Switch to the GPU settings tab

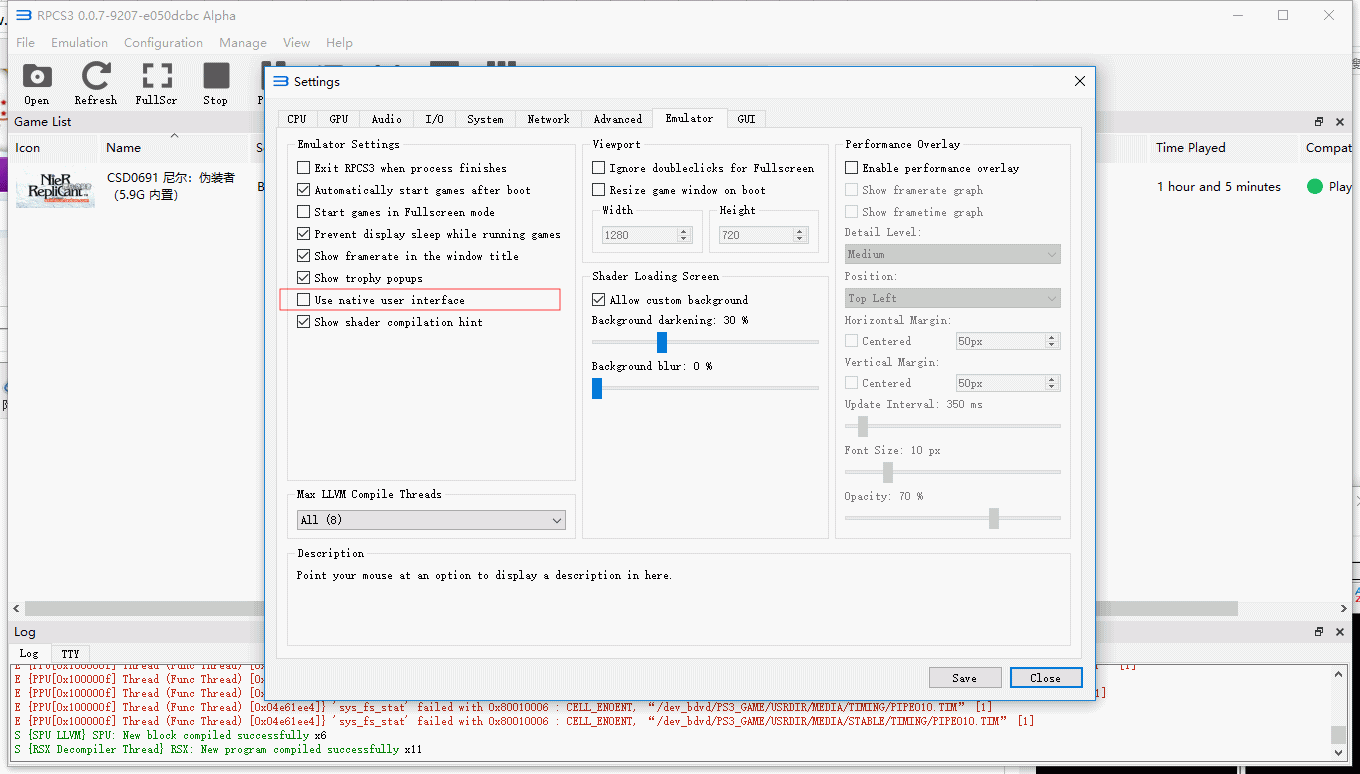point(339,119)
